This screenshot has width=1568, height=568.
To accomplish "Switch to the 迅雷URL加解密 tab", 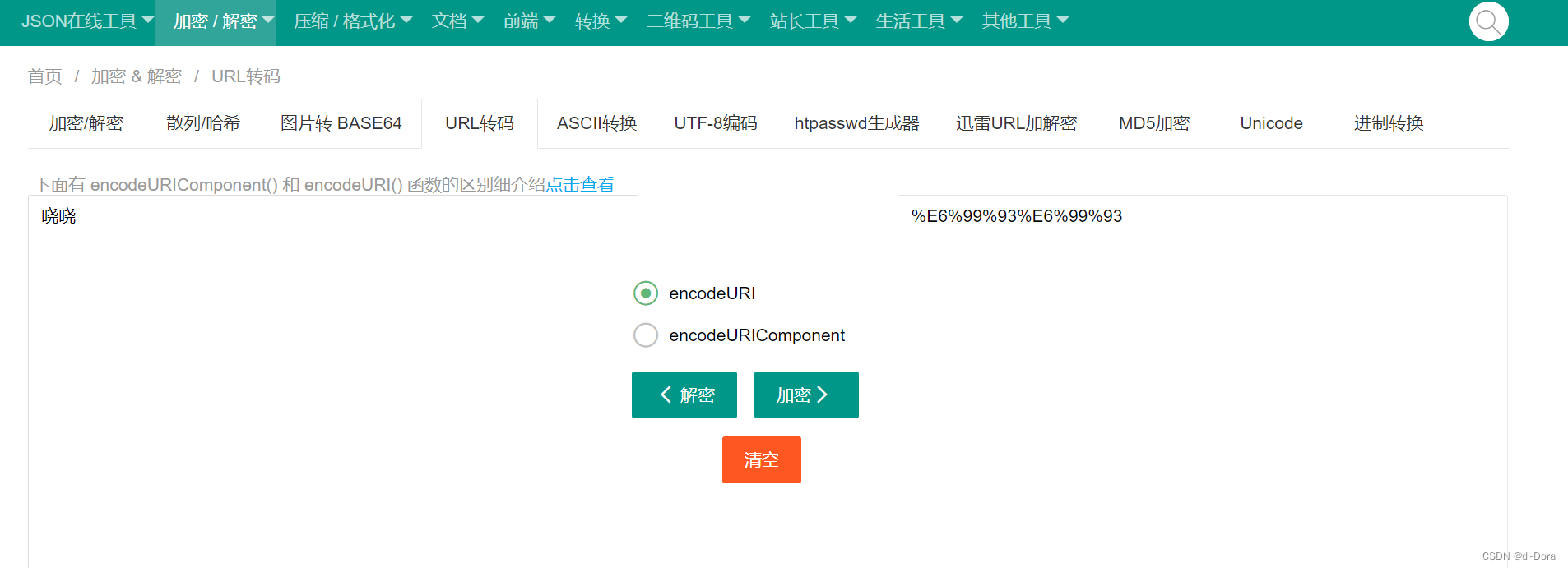I will tap(1016, 123).
